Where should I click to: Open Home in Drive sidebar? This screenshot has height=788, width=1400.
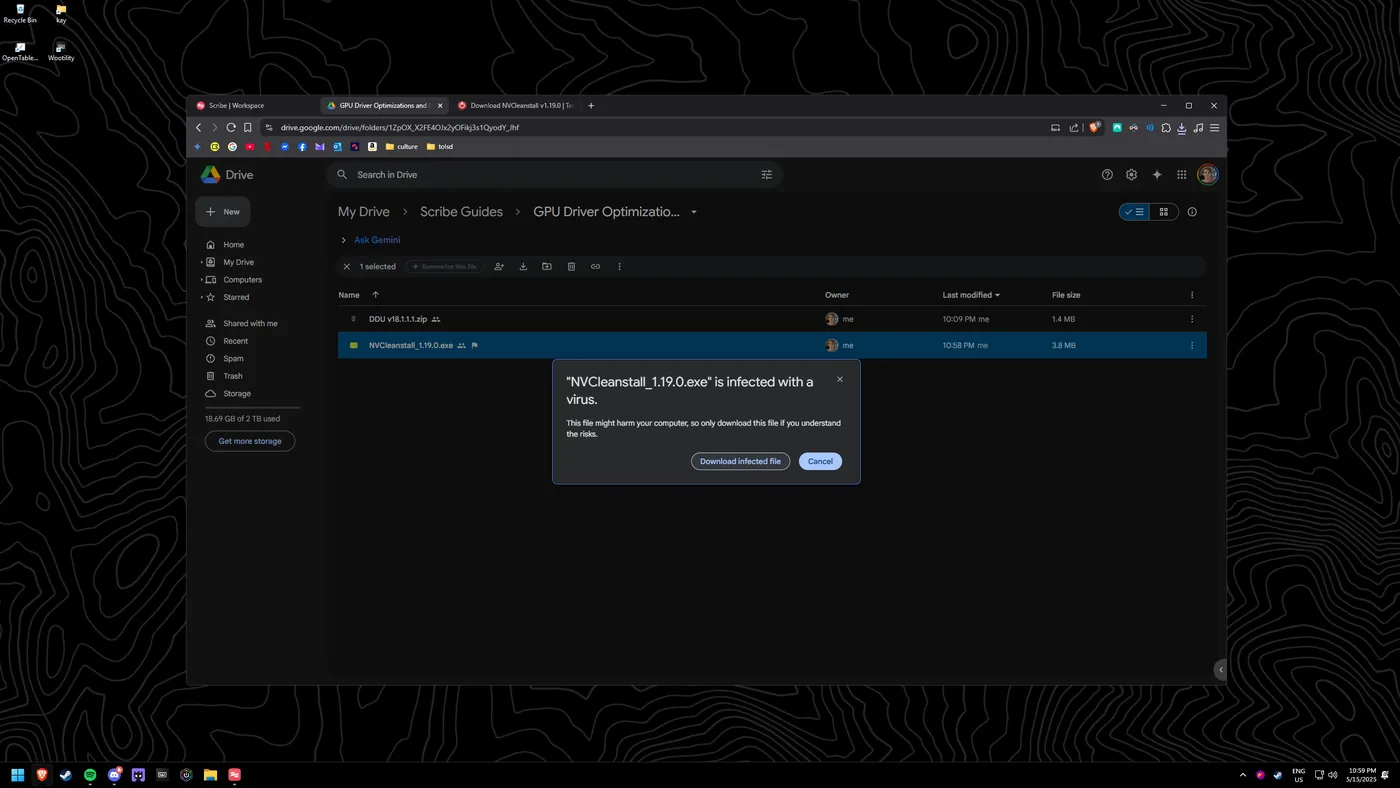(x=233, y=245)
